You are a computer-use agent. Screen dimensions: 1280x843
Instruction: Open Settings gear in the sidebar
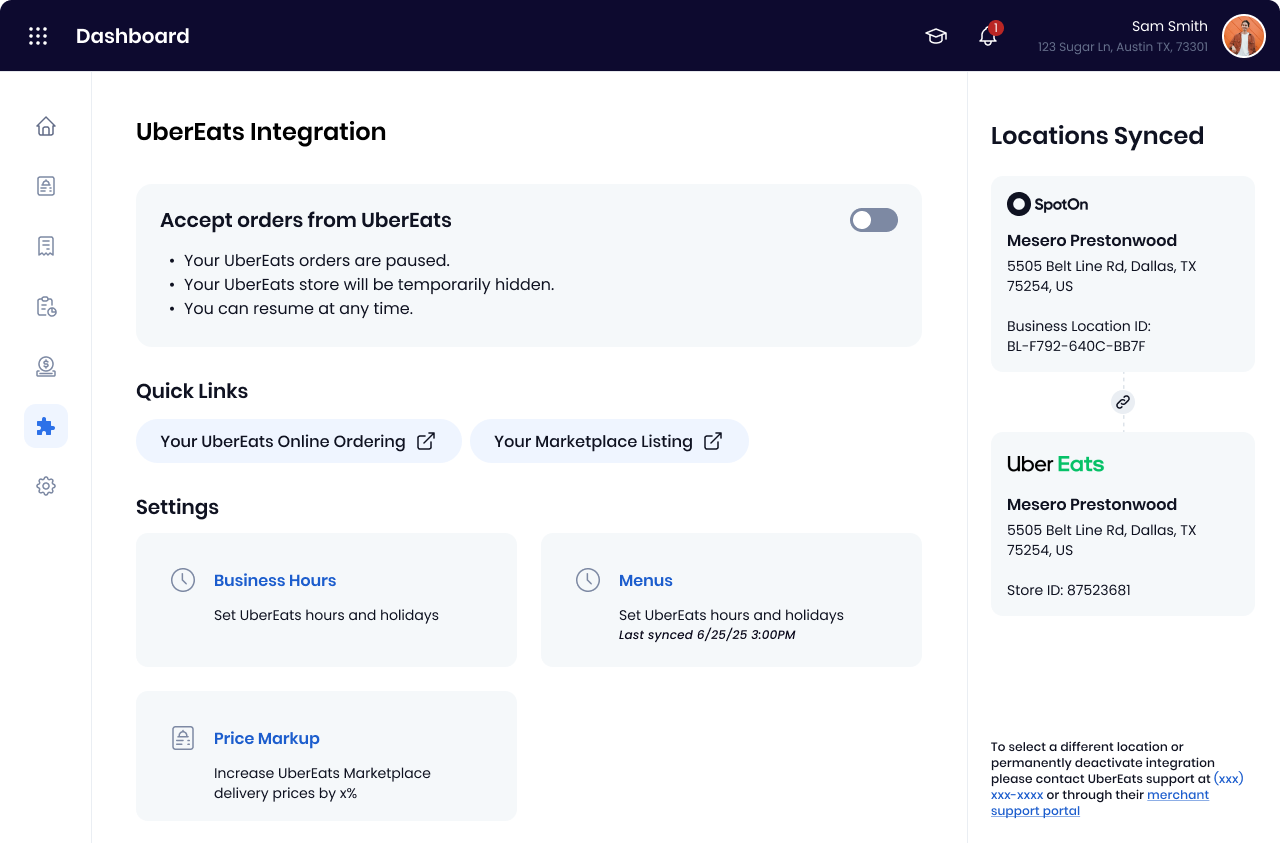coord(46,486)
